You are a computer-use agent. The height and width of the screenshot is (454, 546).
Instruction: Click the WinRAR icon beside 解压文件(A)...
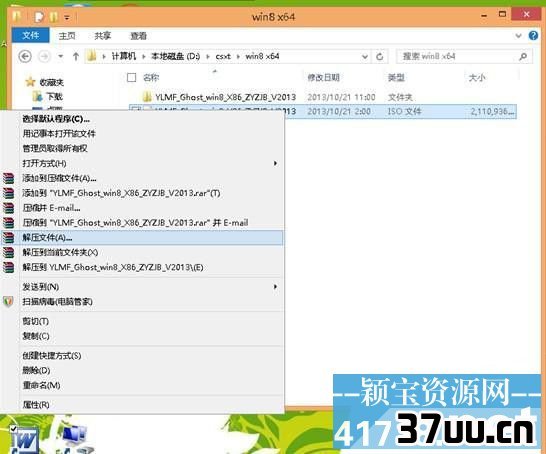(8, 238)
